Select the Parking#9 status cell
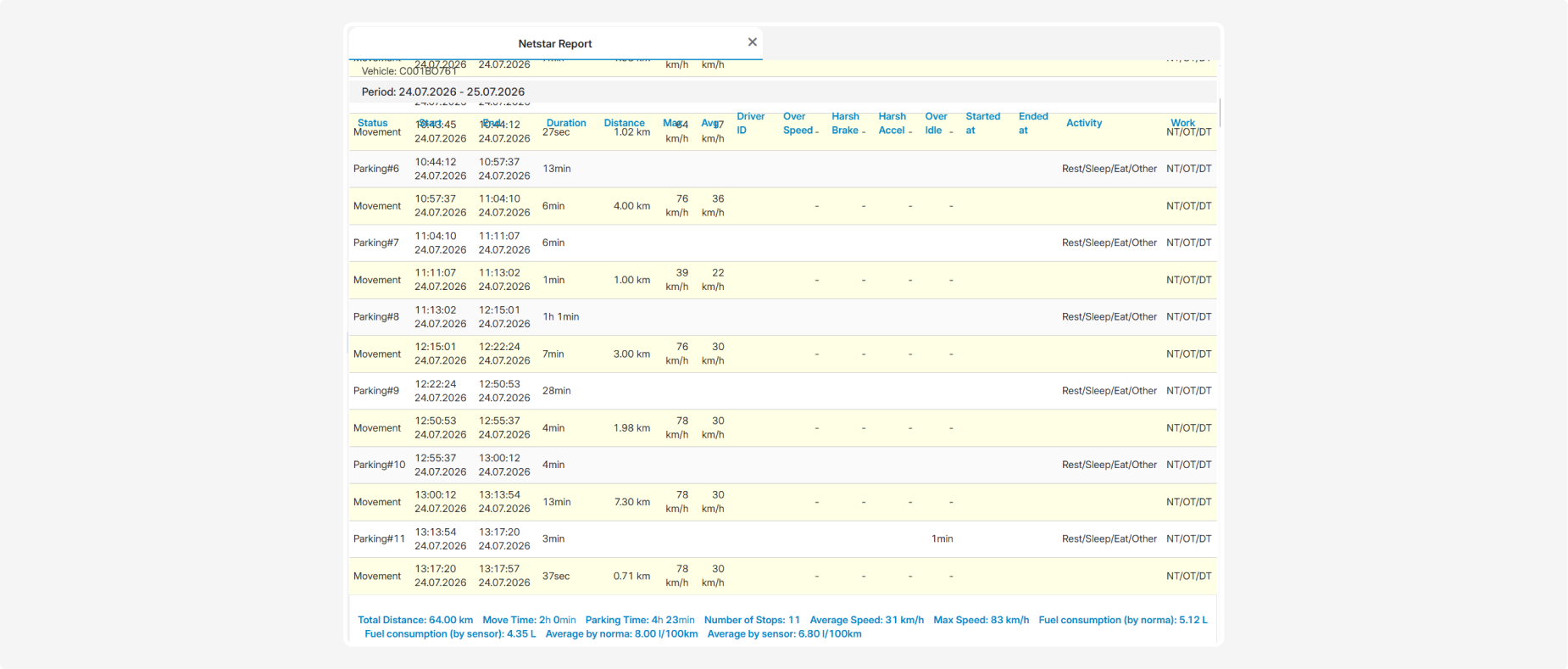The image size is (1568, 669). point(376,391)
